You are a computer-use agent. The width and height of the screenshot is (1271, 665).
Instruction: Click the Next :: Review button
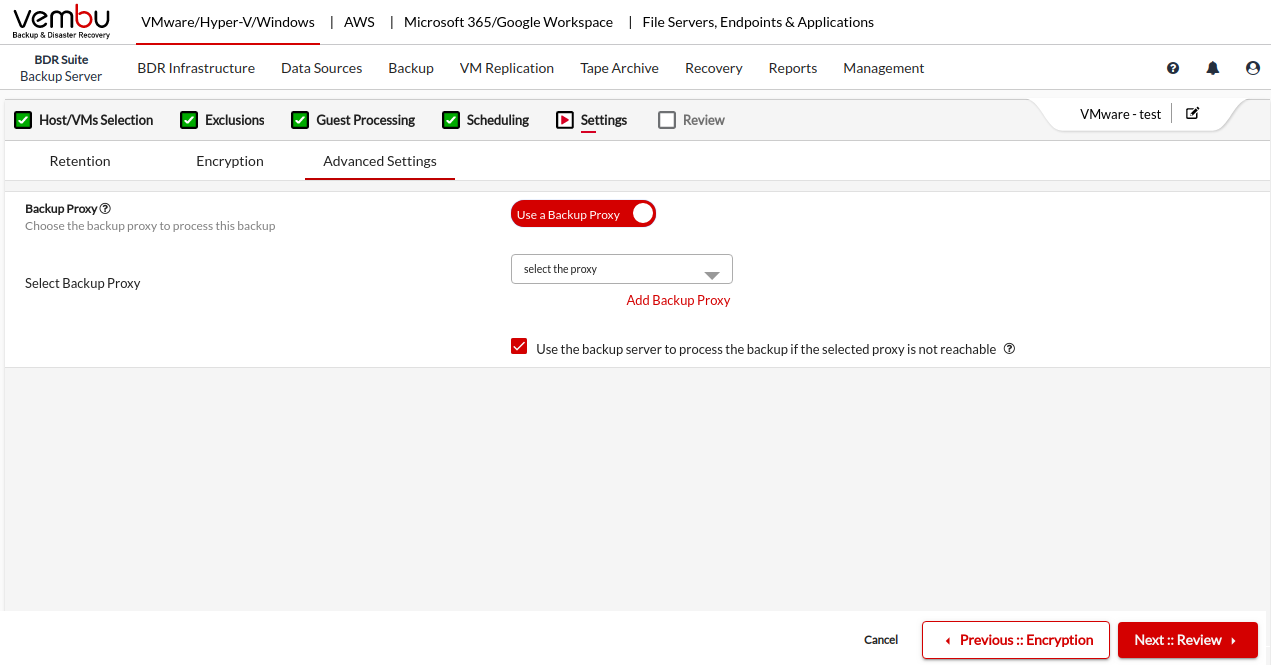[x=1187, y=640]
